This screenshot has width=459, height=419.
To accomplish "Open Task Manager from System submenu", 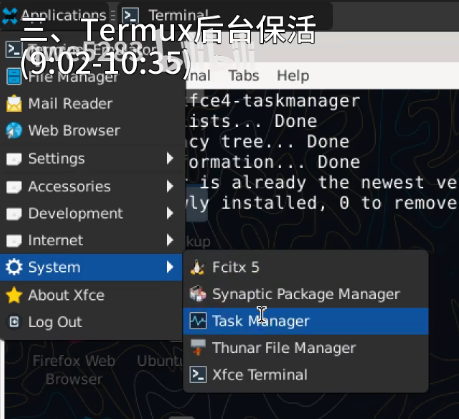I will (x=305, y=321).
